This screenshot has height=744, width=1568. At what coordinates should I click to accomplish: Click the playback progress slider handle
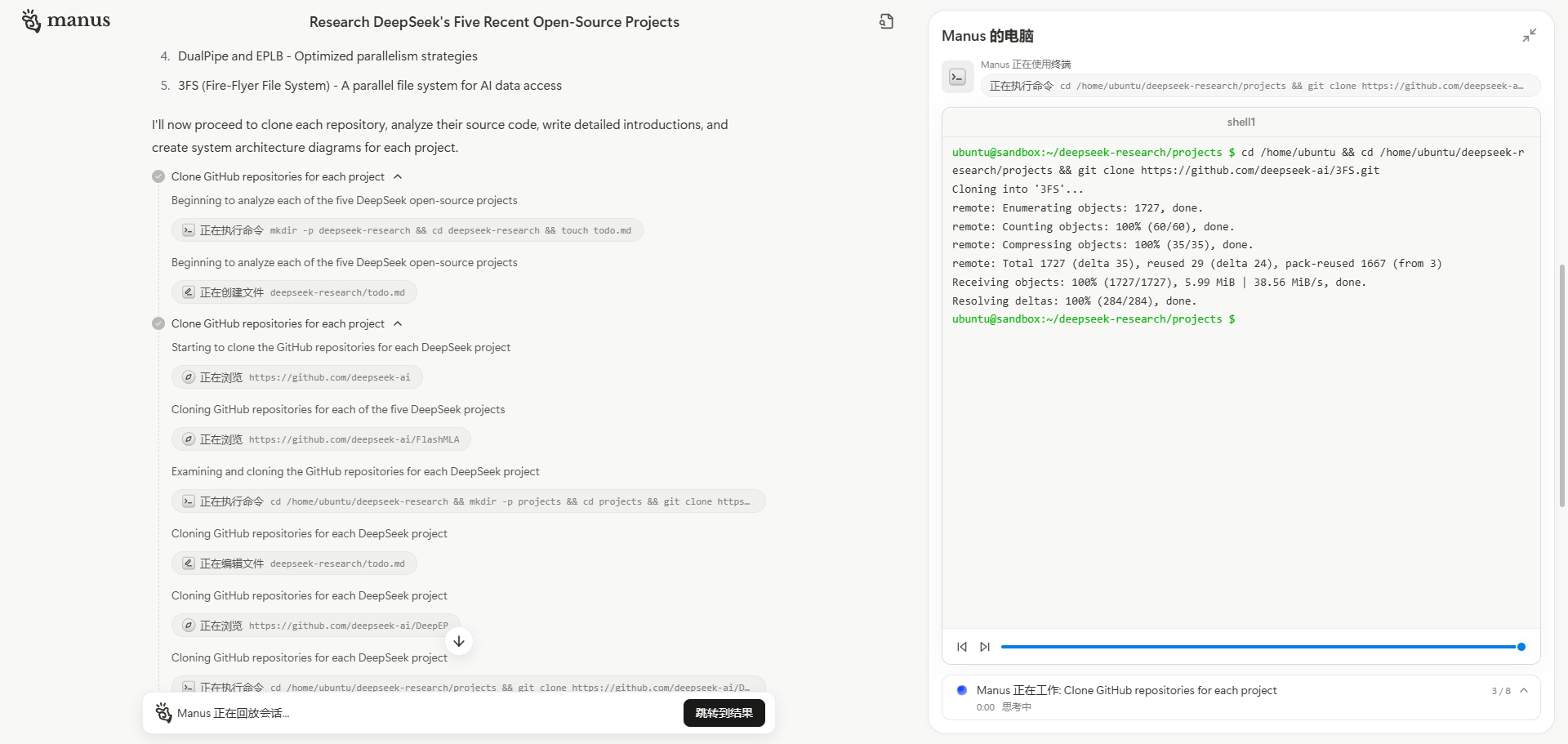click(x=1521, y=647)
